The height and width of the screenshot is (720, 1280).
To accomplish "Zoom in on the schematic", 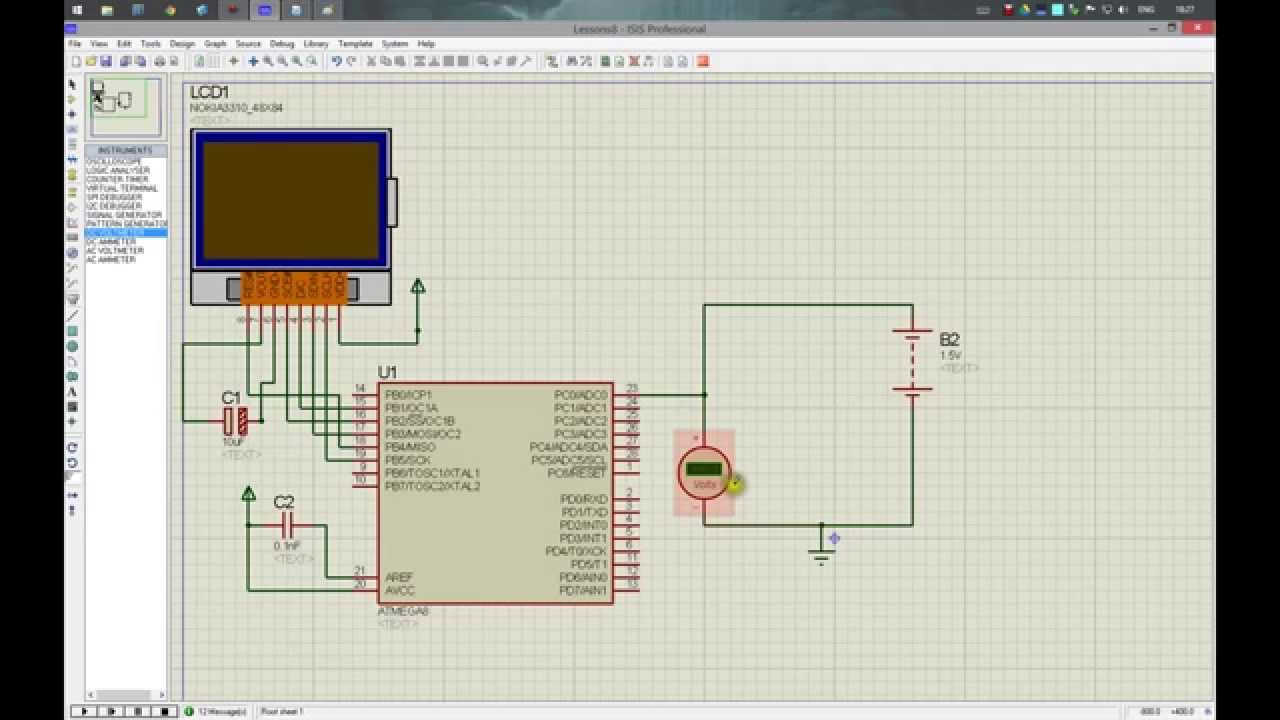I will coord(267,61).
